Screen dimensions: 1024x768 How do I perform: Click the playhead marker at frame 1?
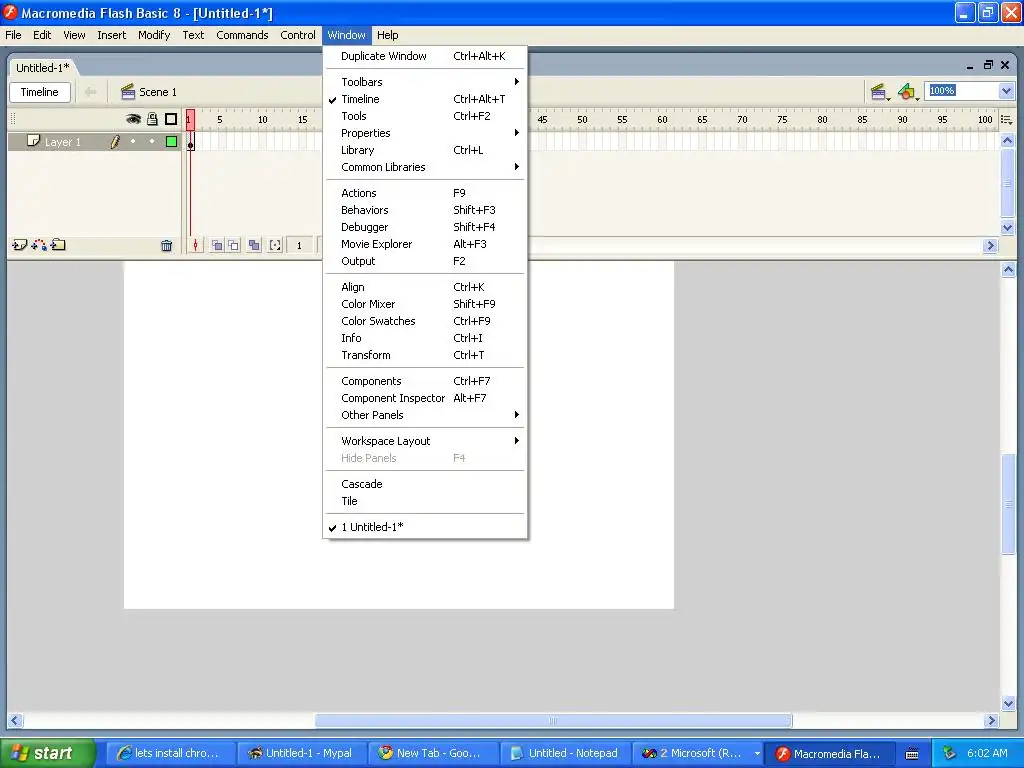click(x=190, y=120)
